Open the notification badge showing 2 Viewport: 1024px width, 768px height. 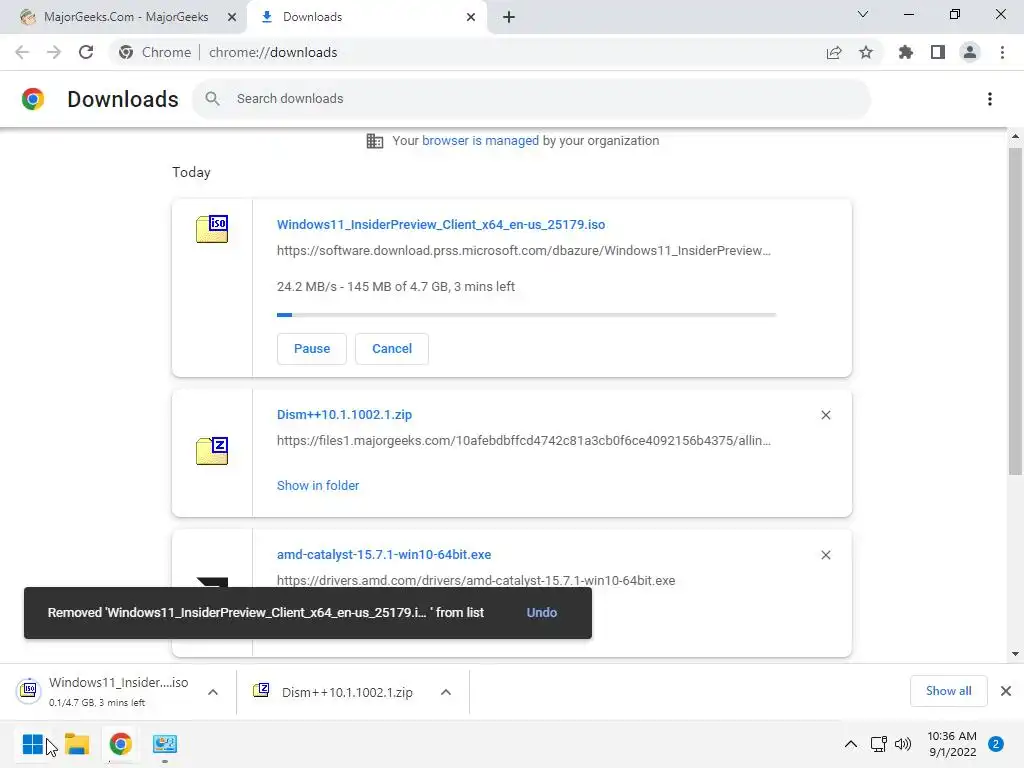point(995,744)
